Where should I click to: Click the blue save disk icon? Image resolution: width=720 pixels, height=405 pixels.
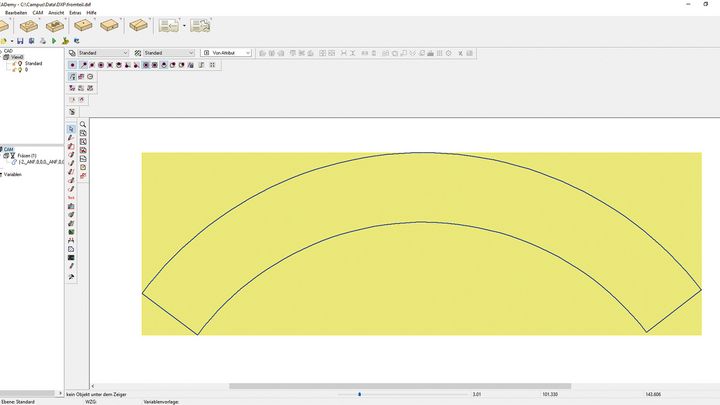point(18,41)
